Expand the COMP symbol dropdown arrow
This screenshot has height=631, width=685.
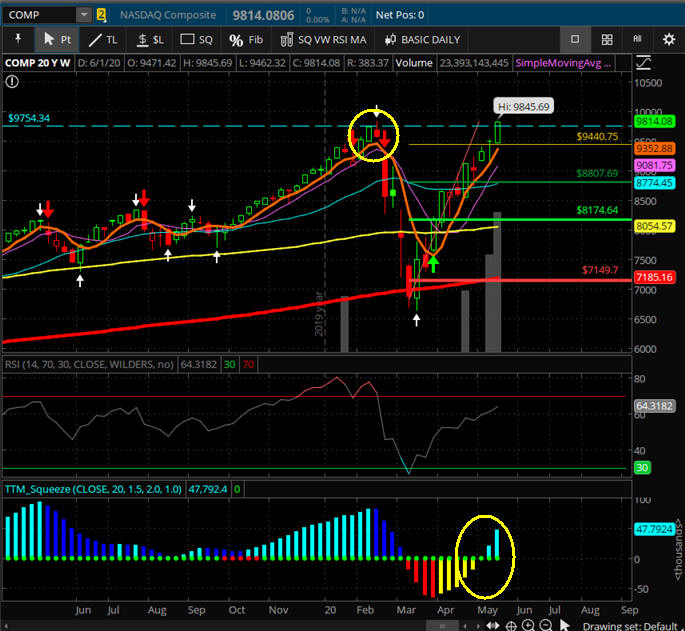(83, 15)
